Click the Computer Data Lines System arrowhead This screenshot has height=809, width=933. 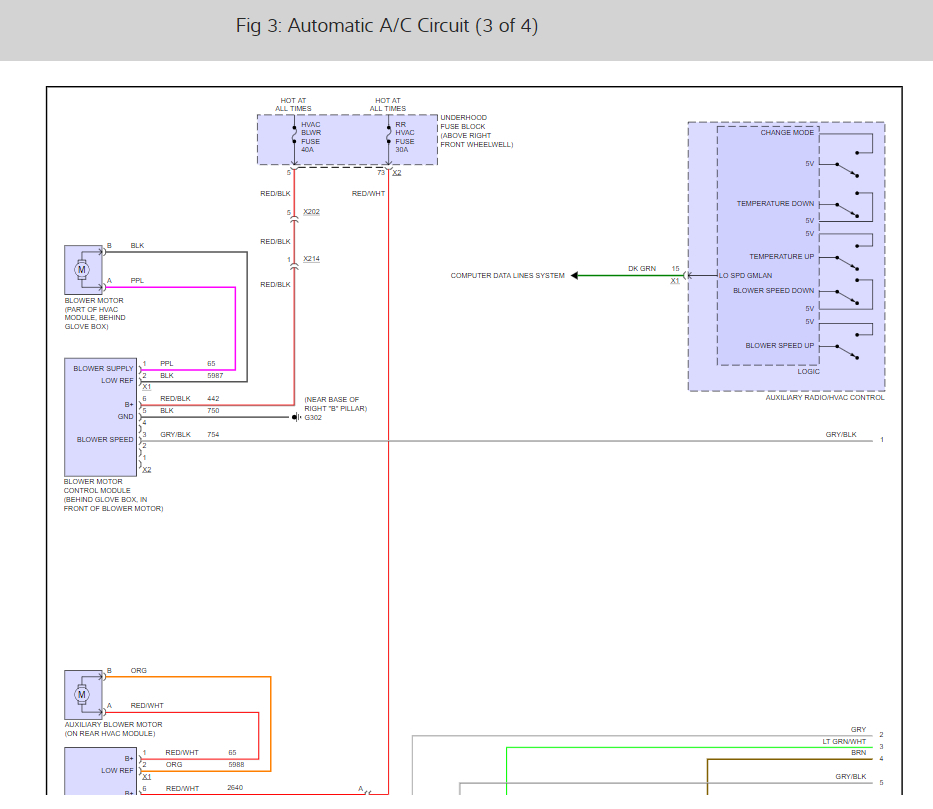click(575, 275)
